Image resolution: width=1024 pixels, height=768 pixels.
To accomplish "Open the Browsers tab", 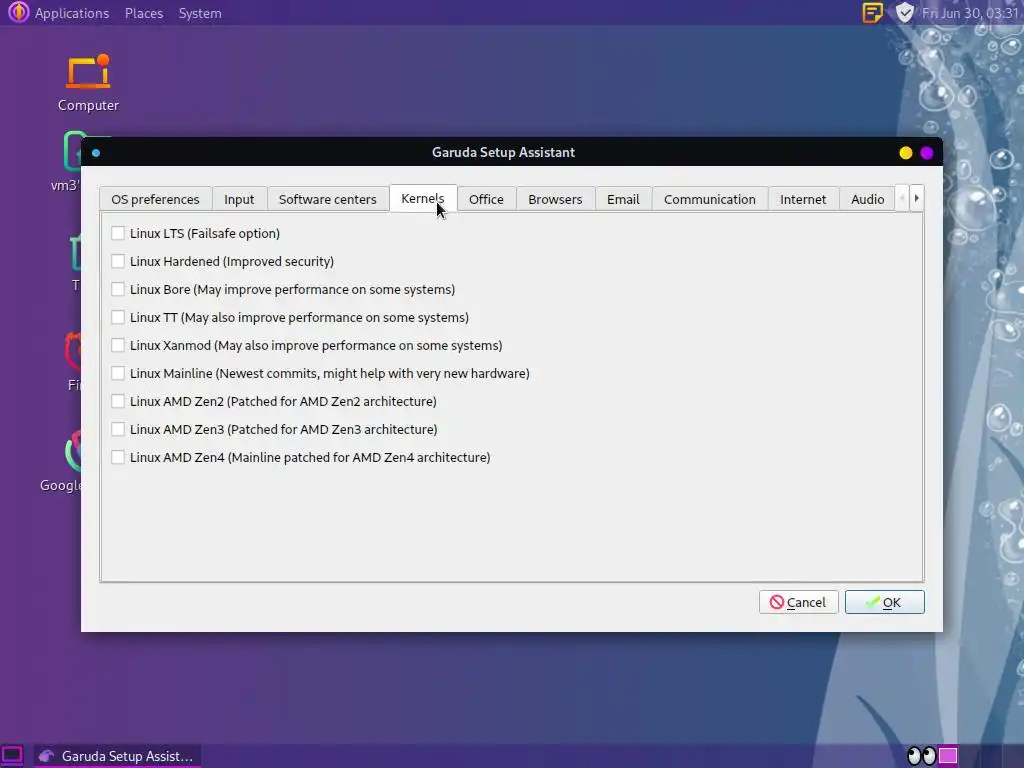I will pos(555,199).
